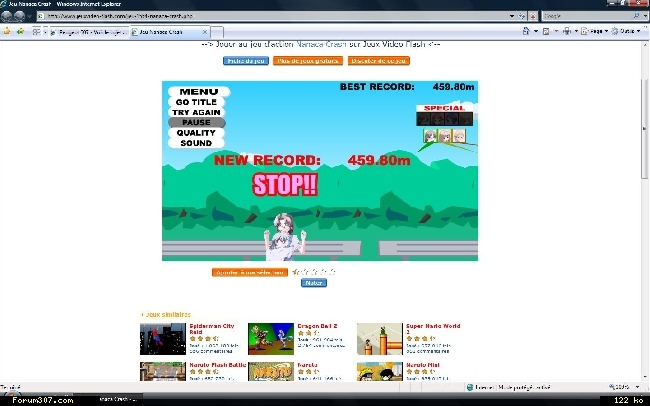Open the Dragon Ball Z game link

318,326
